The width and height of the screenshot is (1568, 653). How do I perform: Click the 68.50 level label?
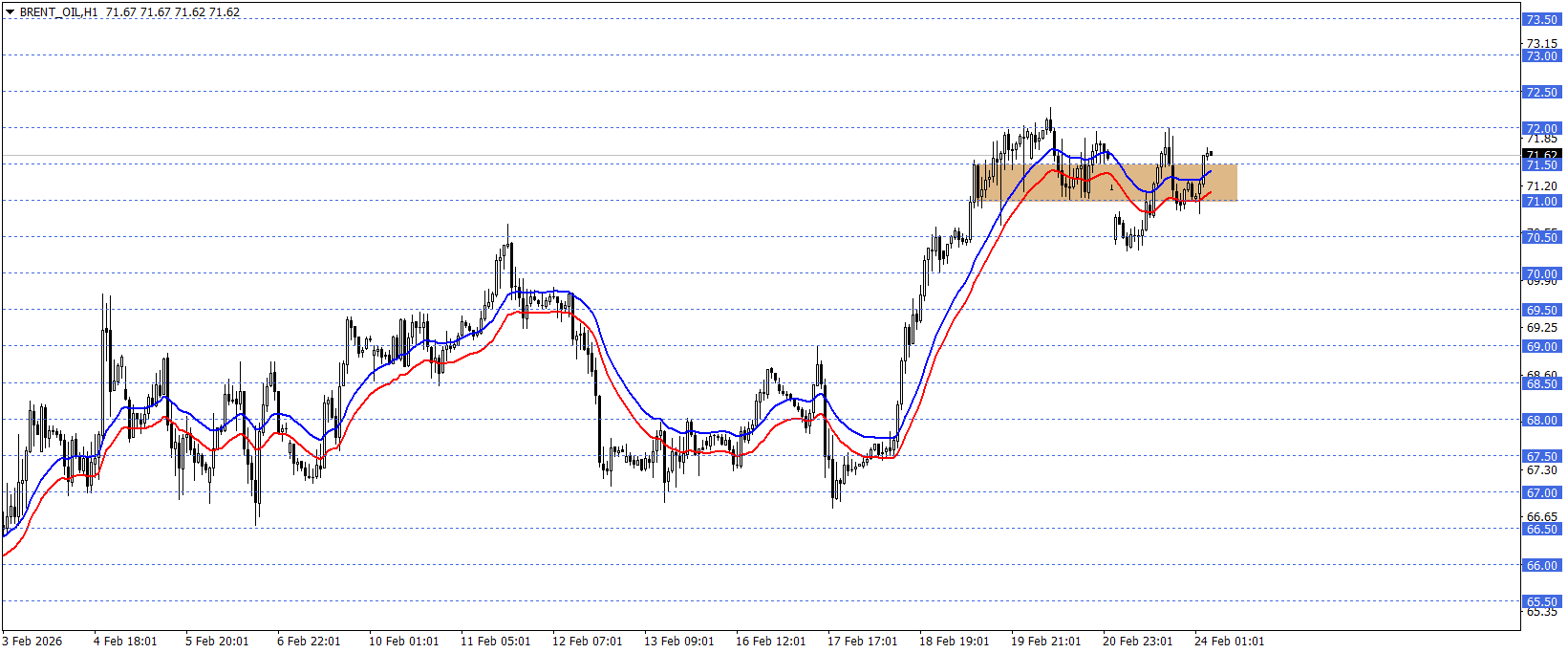1541,383
